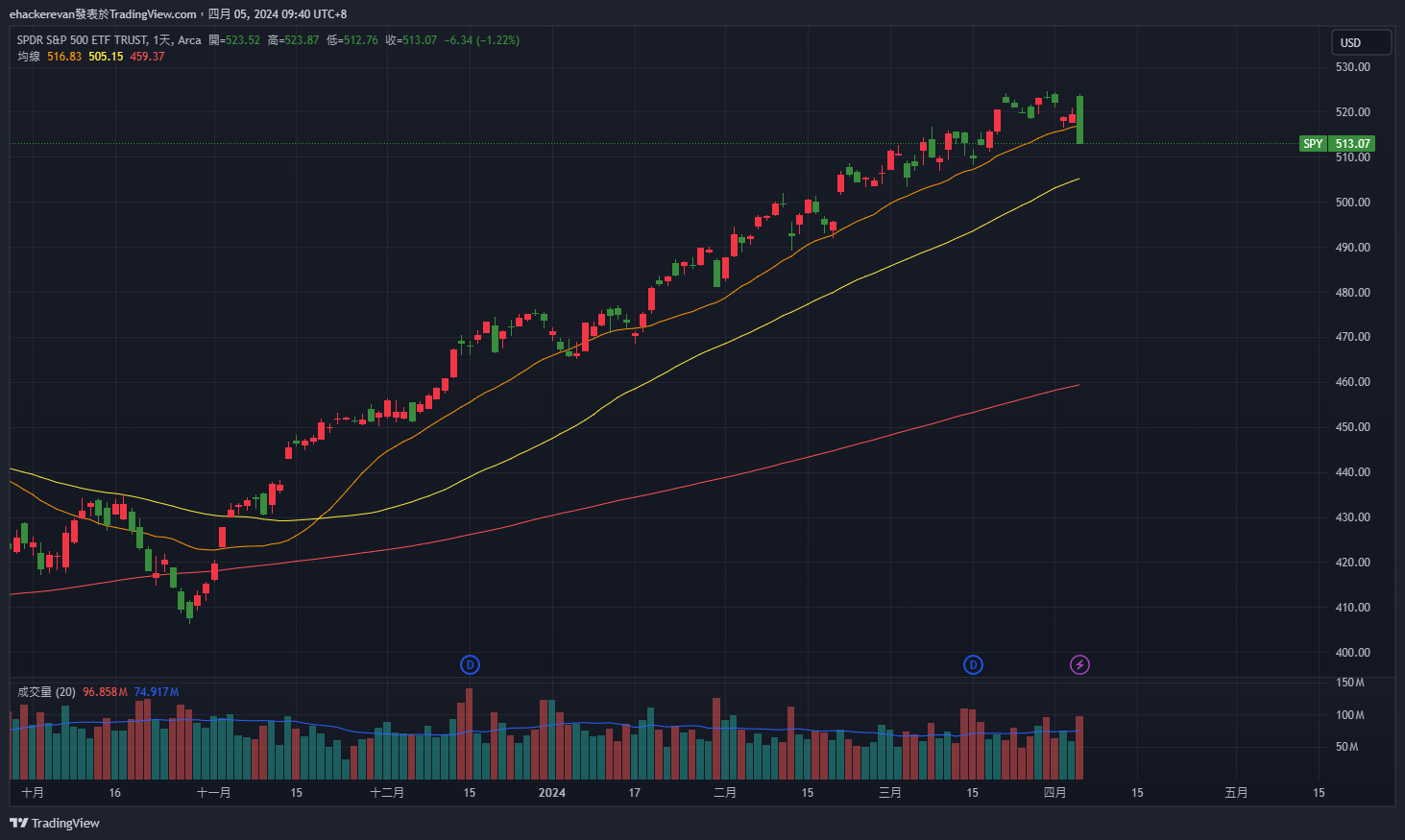
Task: Click the 十一月 label on time axis
Action: pyautogui.click(x=213, y=793)
